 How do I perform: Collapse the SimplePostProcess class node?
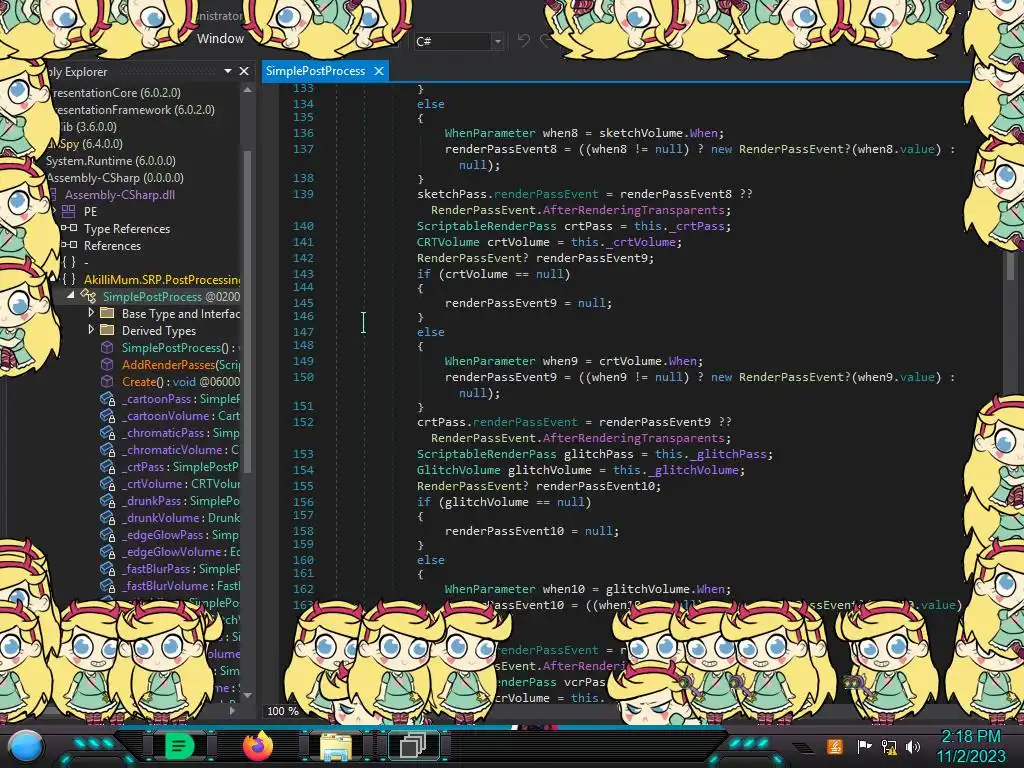coord(71,296)
